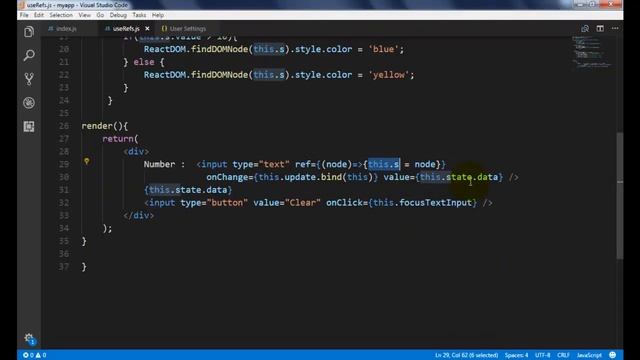Click line number 37 in gutter
The height and width of the screenshot is (360, 640).
pyautogui.click(x=64, y=267)
